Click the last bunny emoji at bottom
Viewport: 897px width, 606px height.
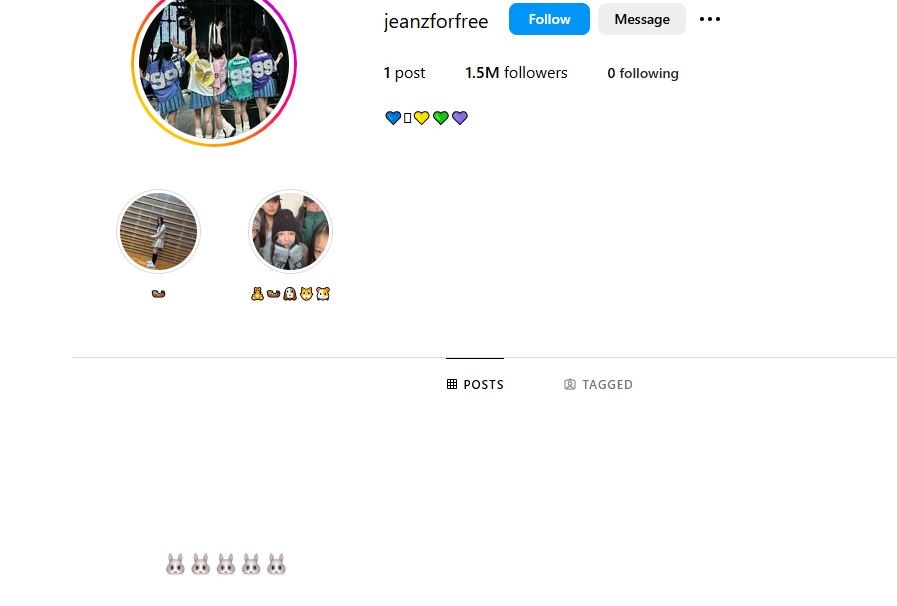(x=276, y=564)
